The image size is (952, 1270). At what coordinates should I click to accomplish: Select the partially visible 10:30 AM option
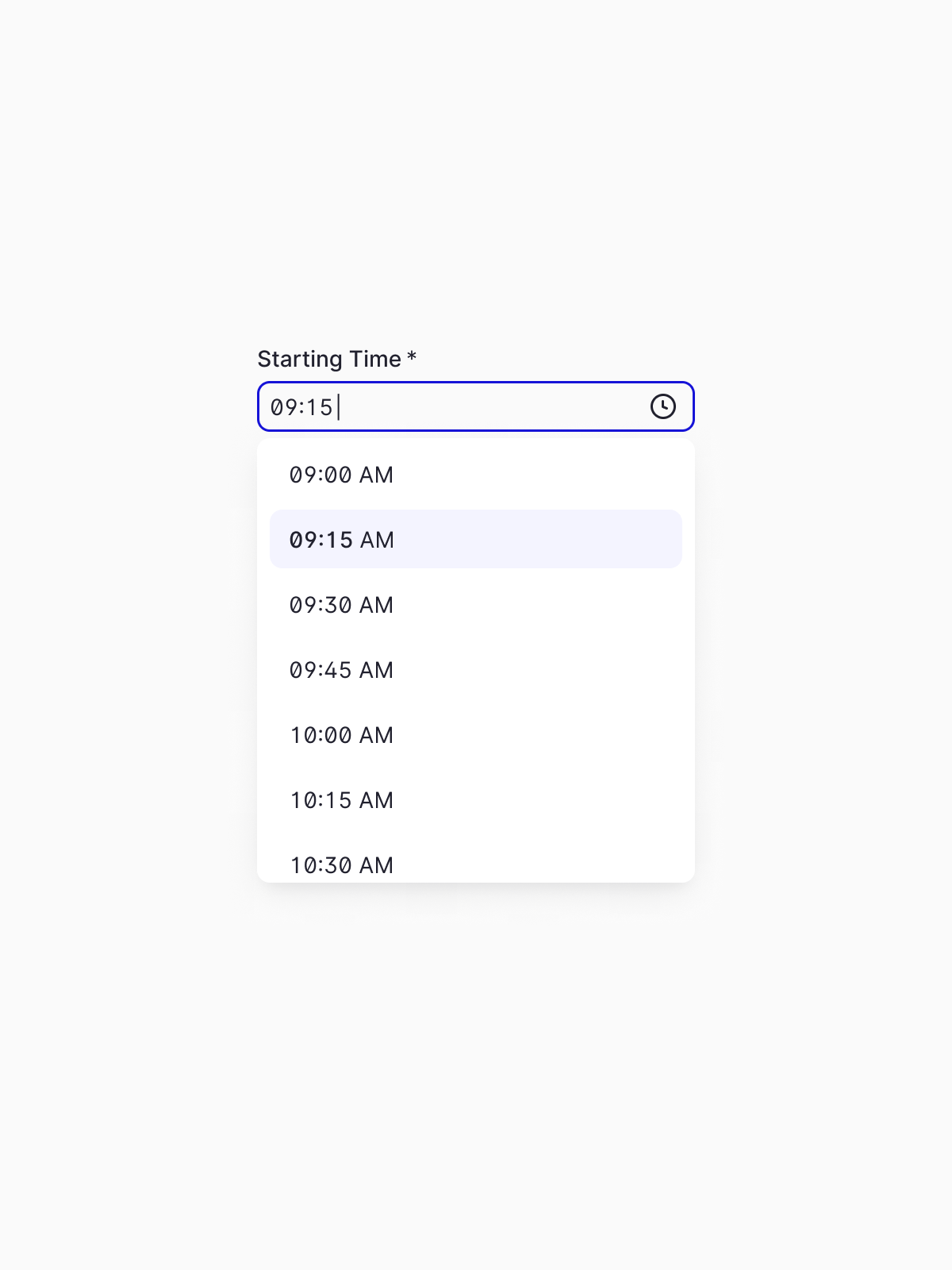click(x=341, y=865)
